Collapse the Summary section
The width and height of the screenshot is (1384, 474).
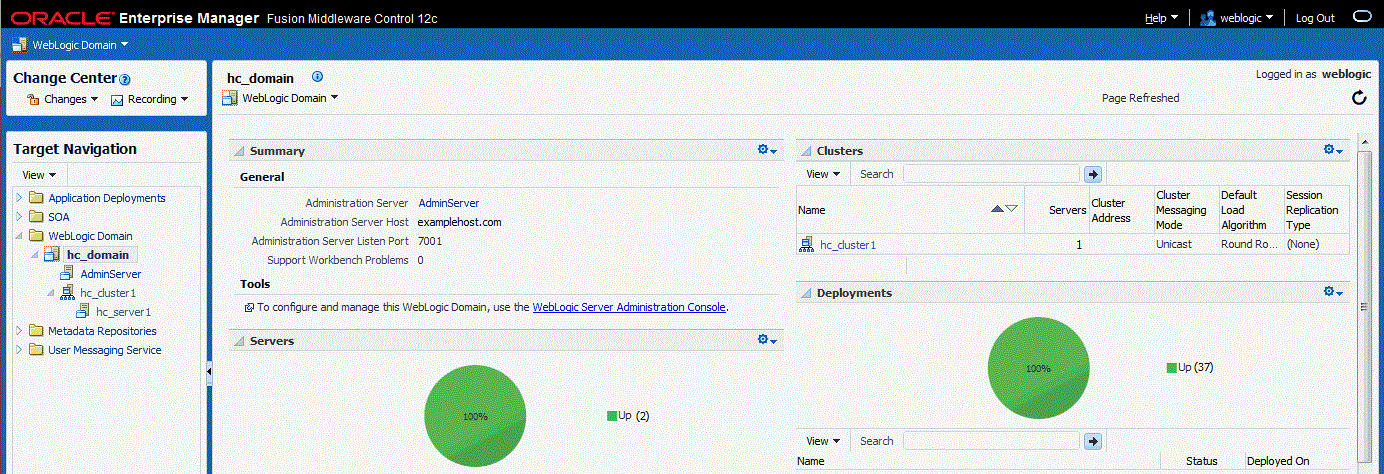click(239, 151)
